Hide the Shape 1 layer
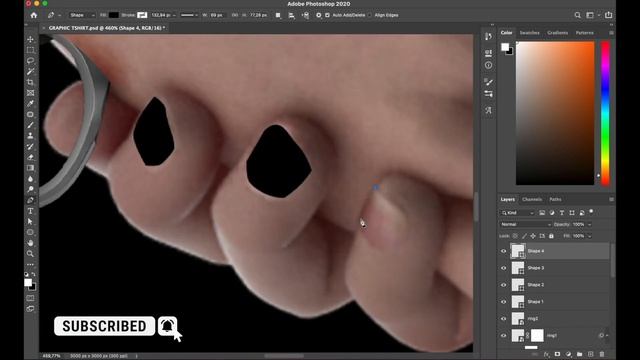Image resolution: width=640 pixels, height=360 pixels. pyautogui.click(x=504, y=302)
